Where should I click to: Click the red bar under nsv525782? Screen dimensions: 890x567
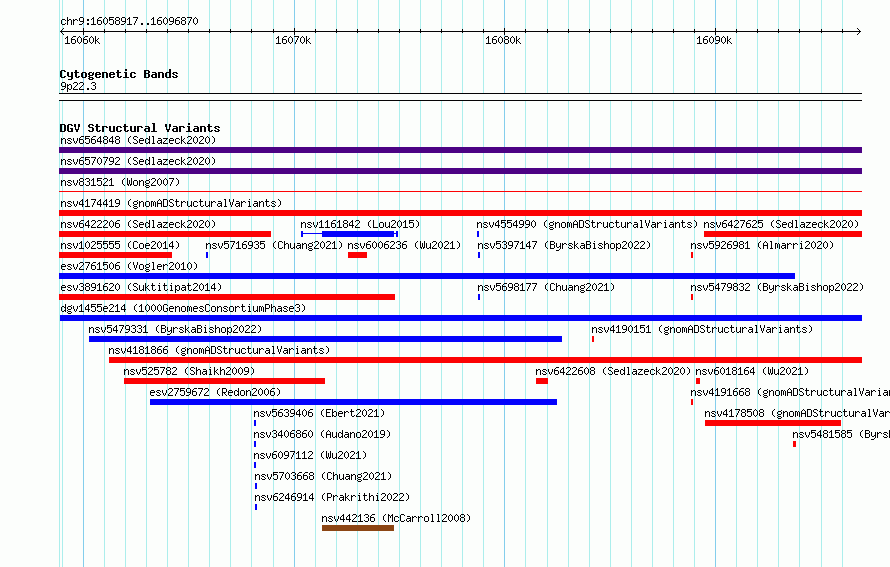coord(224,381)
